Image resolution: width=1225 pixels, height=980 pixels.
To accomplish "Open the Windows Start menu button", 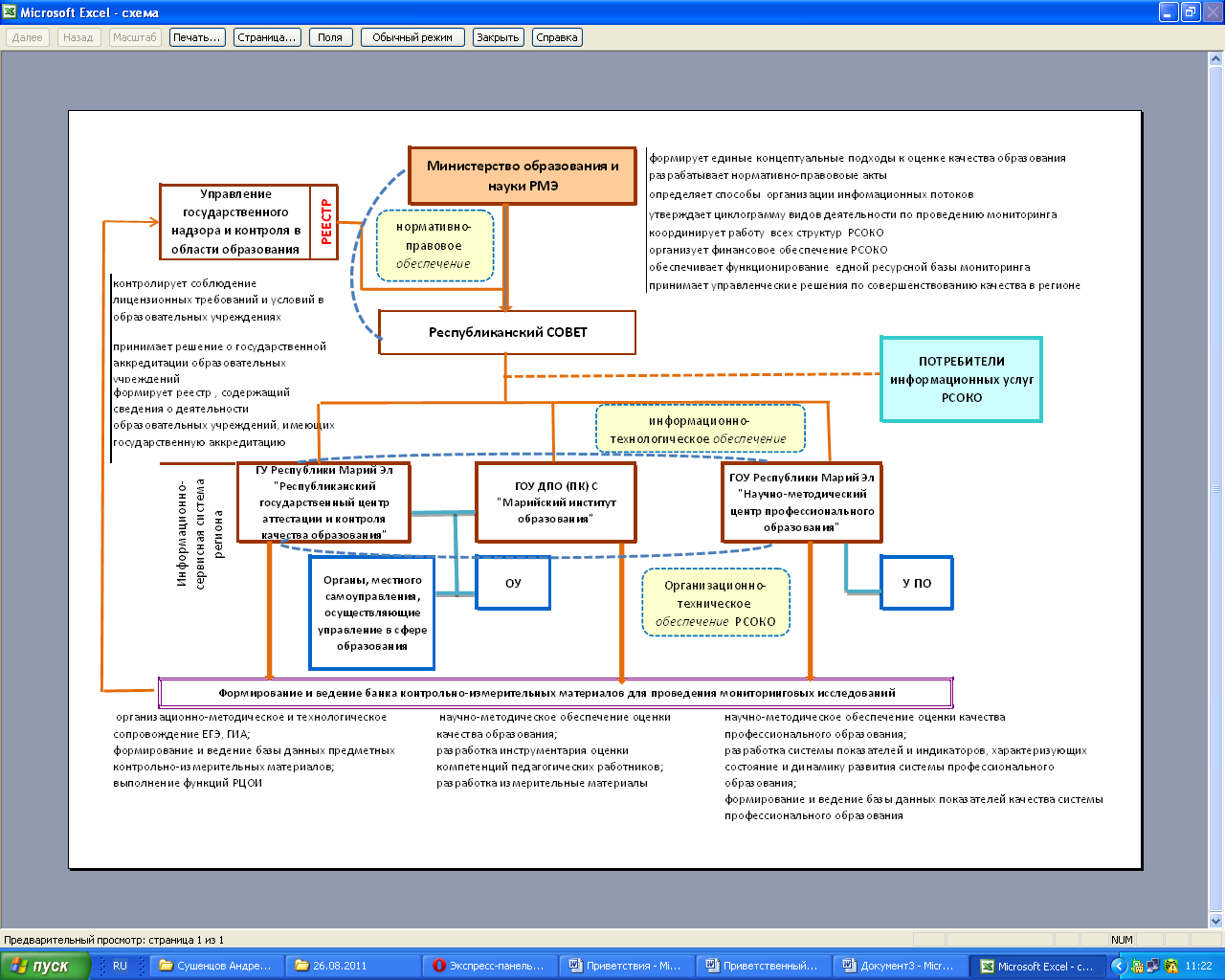I will point(44,966).
